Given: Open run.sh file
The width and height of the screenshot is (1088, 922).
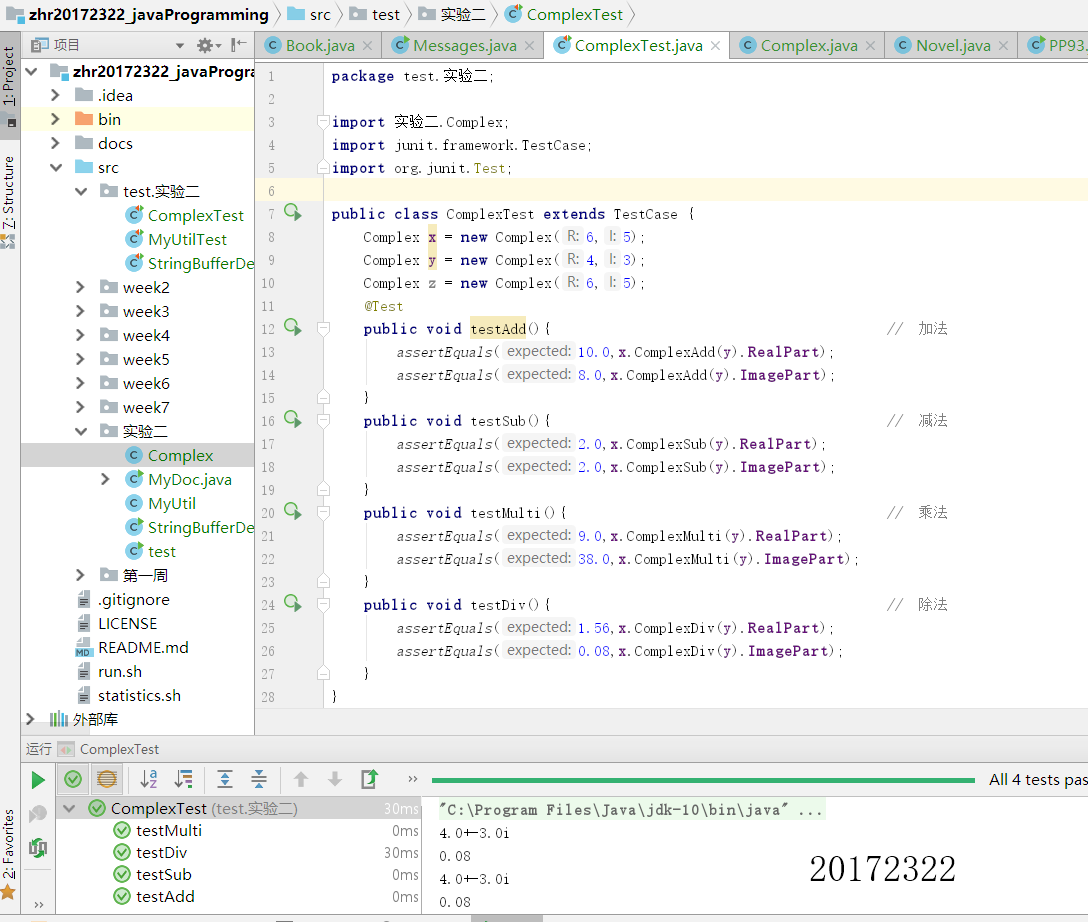Looking at the screenshot, I should tap(109, 672).
